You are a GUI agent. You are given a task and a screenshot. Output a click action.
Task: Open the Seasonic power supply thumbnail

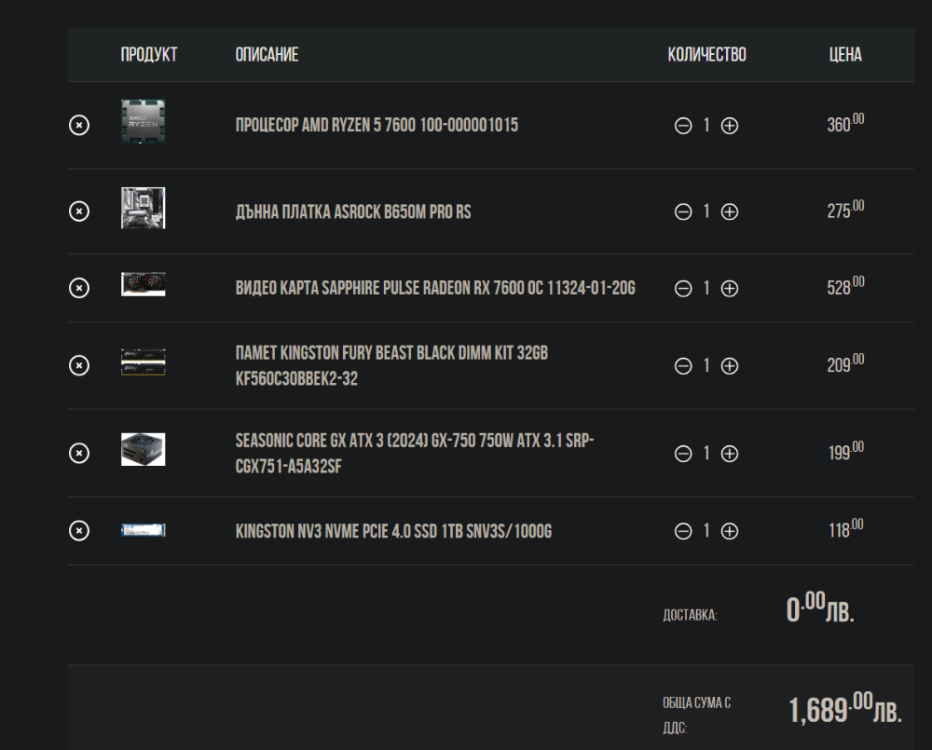coord(143,449)
